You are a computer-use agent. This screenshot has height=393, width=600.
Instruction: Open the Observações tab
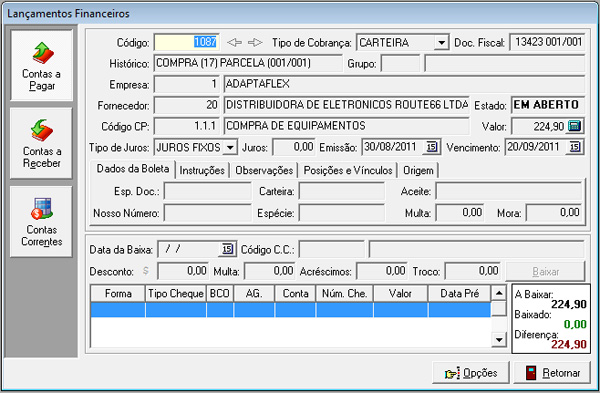[264, 170]
